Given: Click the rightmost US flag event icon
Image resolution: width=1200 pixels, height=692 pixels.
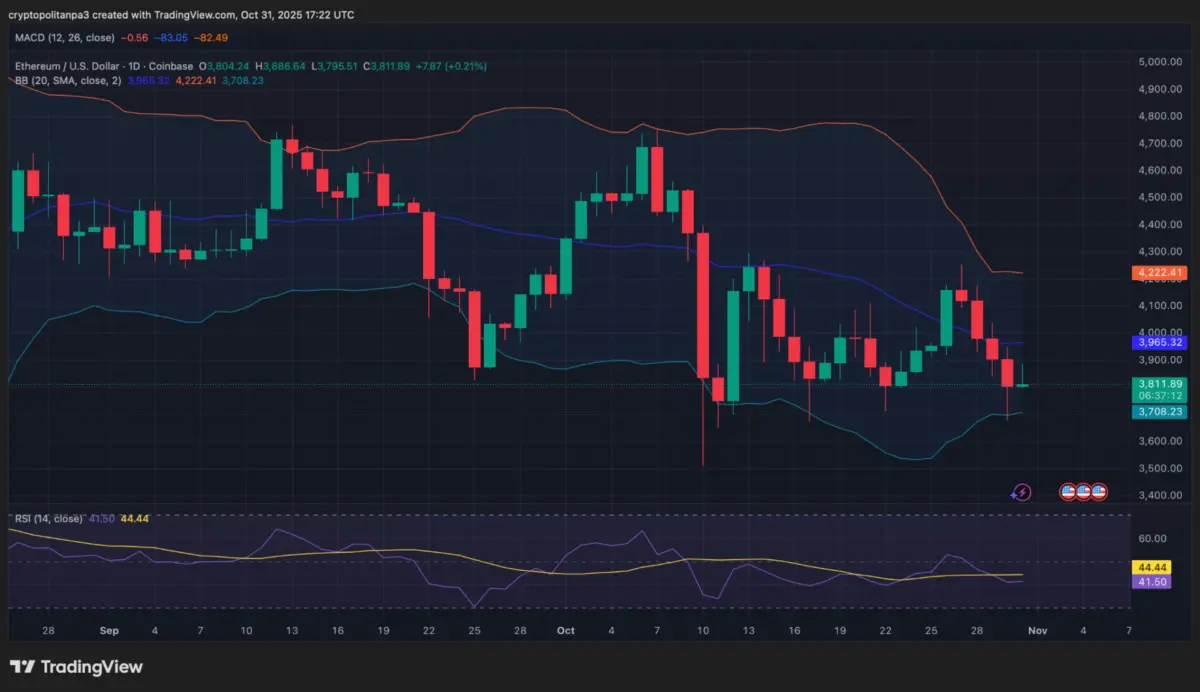Looking at the screenshot, I should pyautogui.click(x=1099, y=492).
